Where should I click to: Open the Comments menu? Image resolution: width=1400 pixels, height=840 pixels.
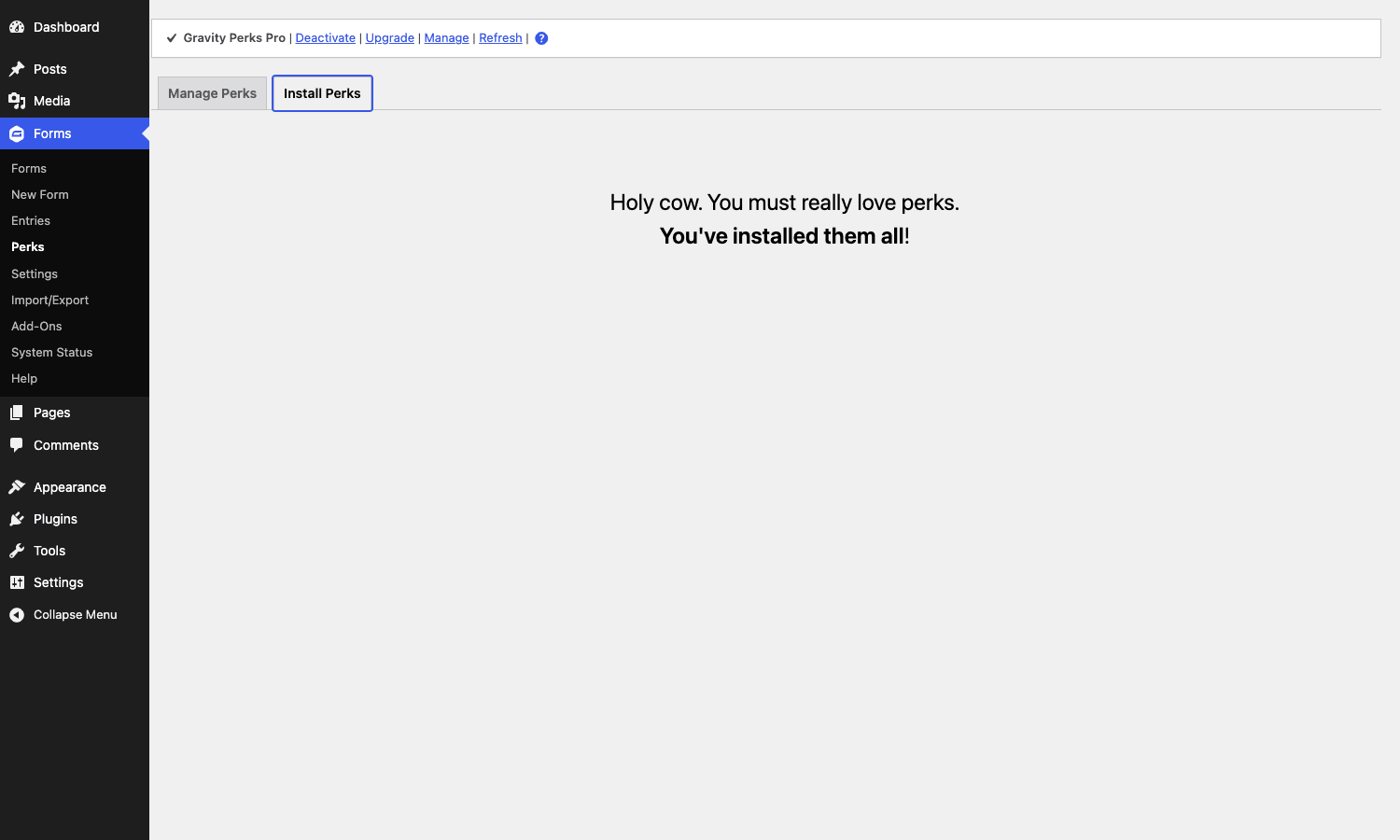[66, 445]
